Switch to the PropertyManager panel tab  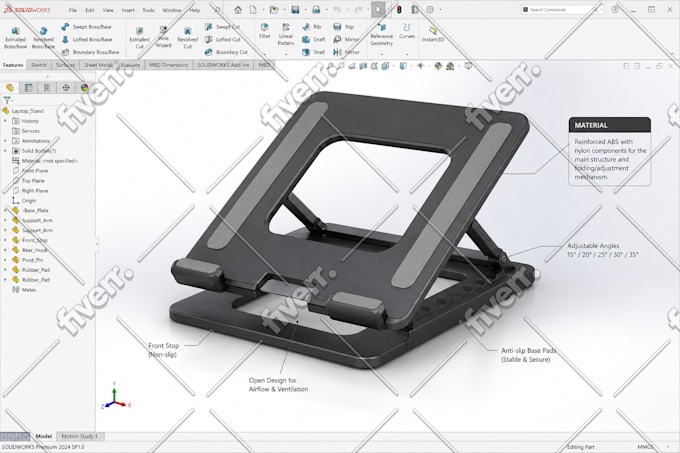coord(28,88)
